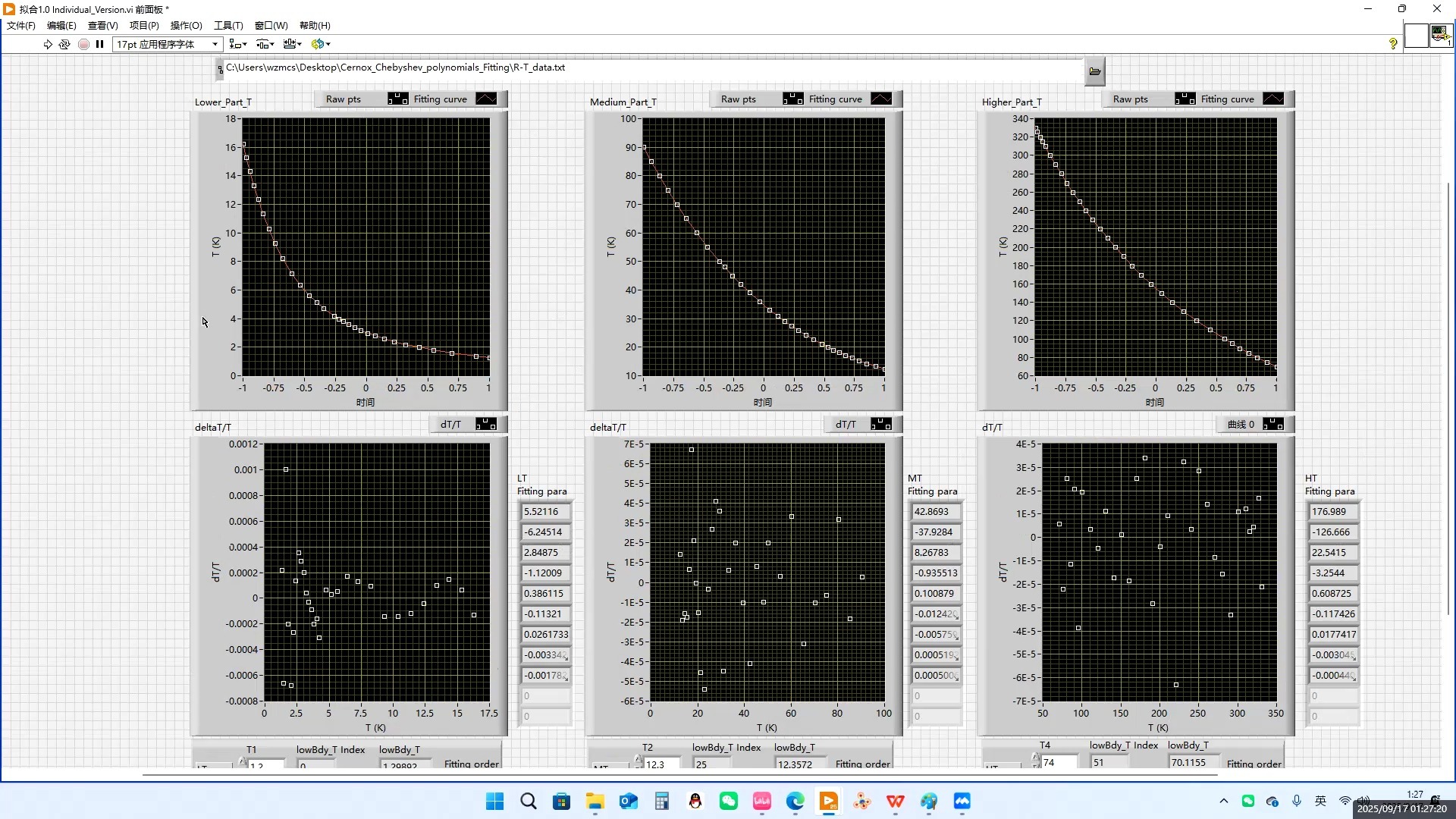Open the file path browse folder icon
Image resolution: width=1456 pixels, height=819 pixels.
[1094, 71]
